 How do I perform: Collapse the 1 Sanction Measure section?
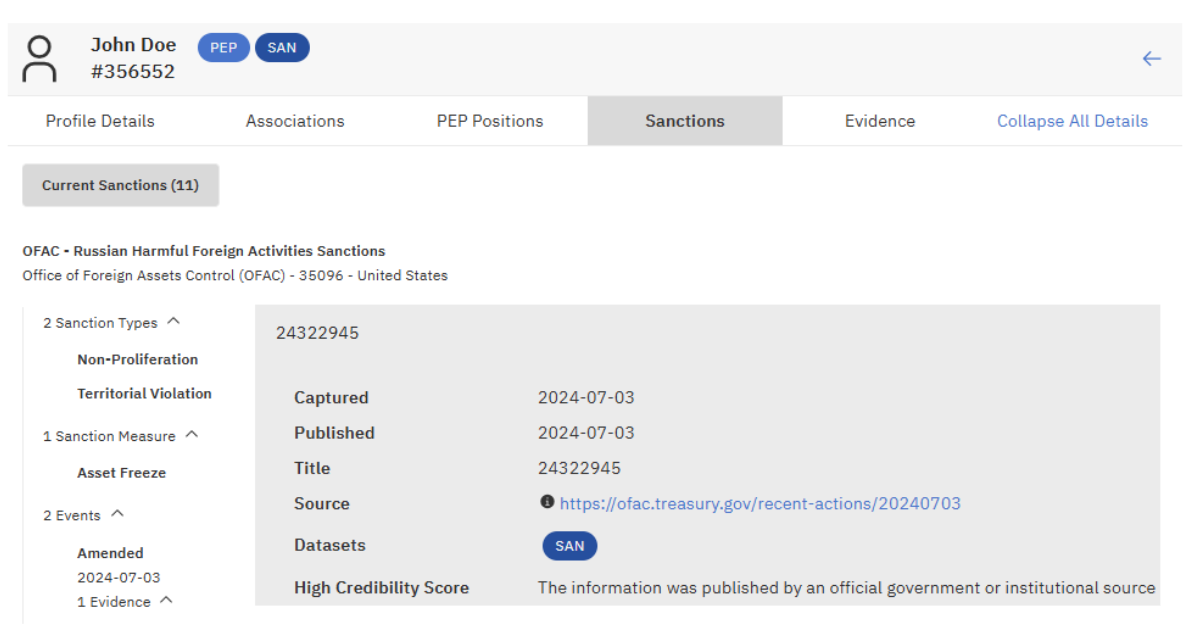pos(192,435)
